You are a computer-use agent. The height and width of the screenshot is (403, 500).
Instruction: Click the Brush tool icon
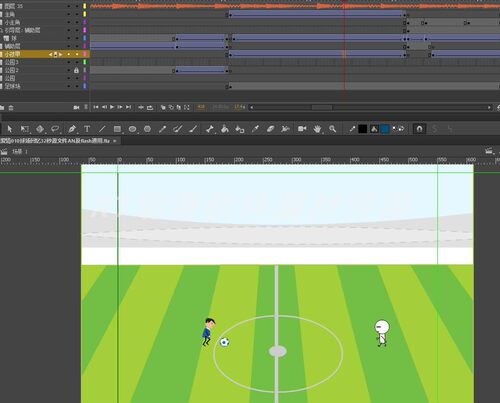[192, 129]
